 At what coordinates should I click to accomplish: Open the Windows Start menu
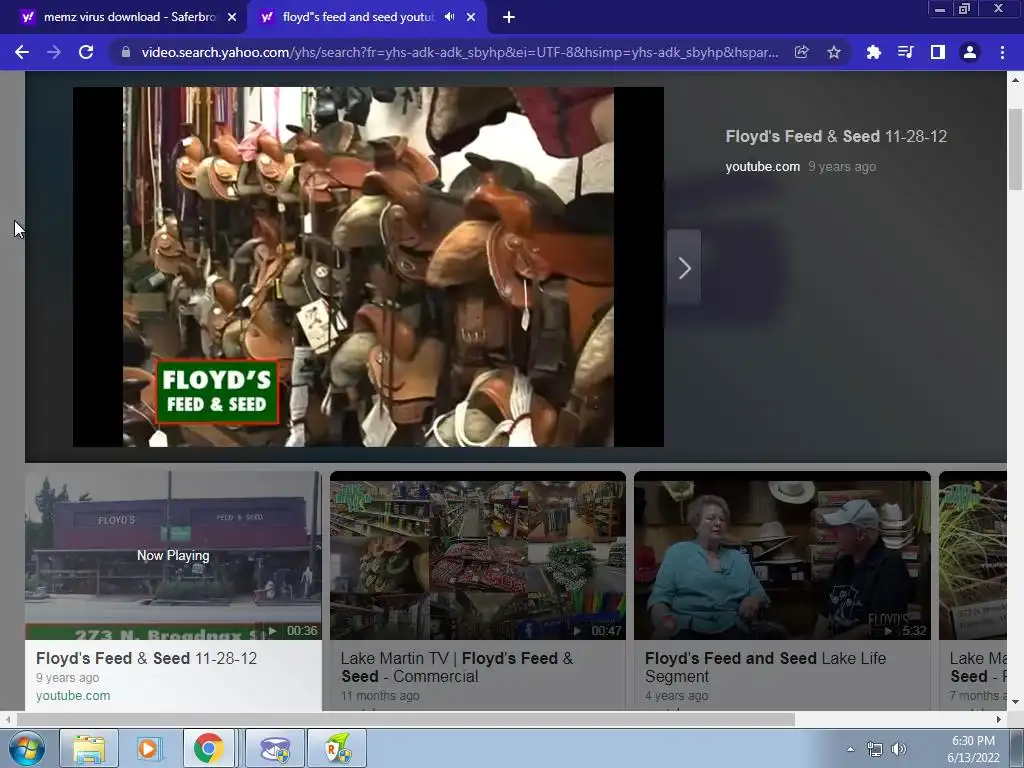tap(27, 748)
